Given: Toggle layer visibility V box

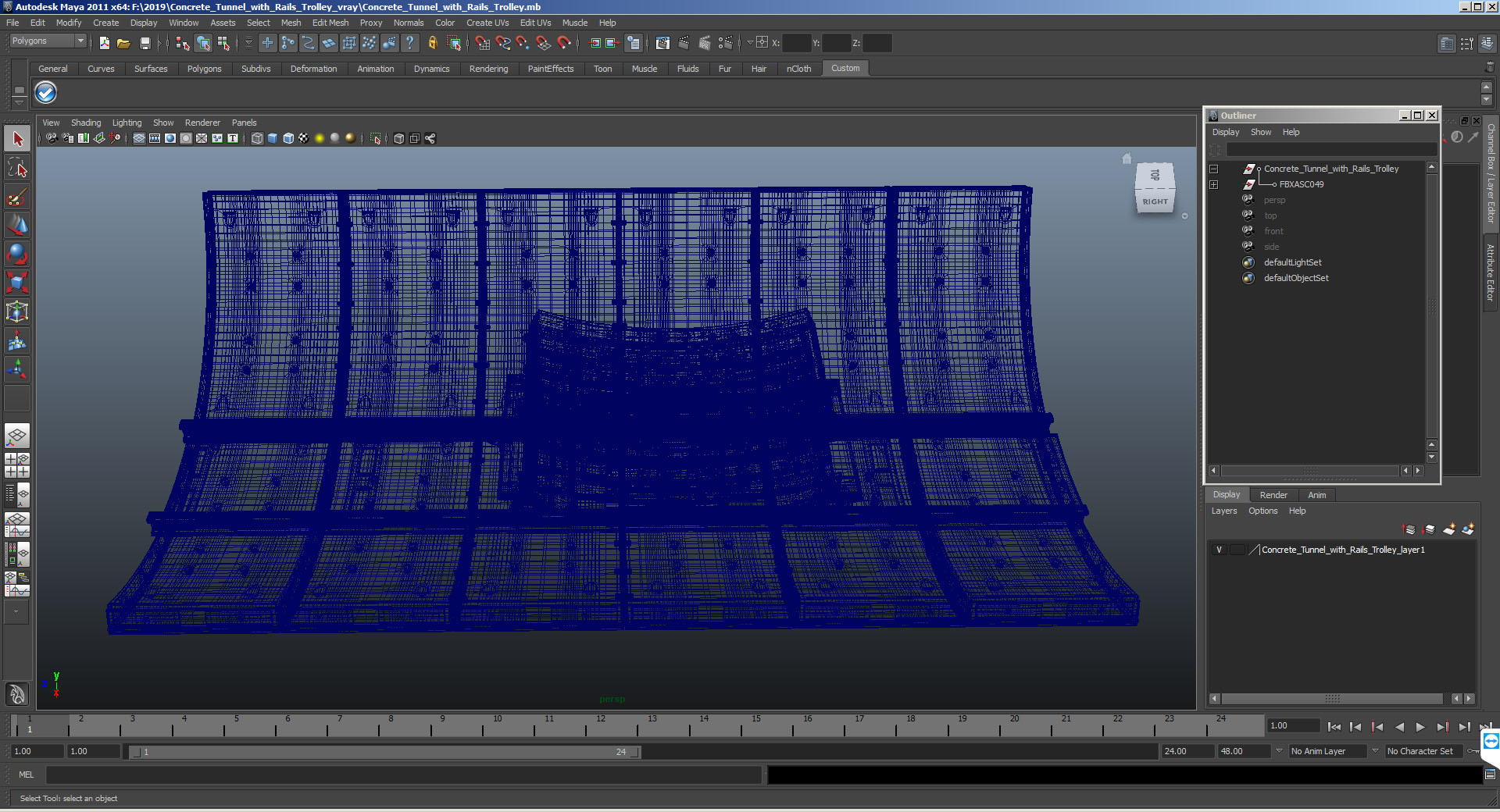Looking at the screenshot, I should [1219, 550].
